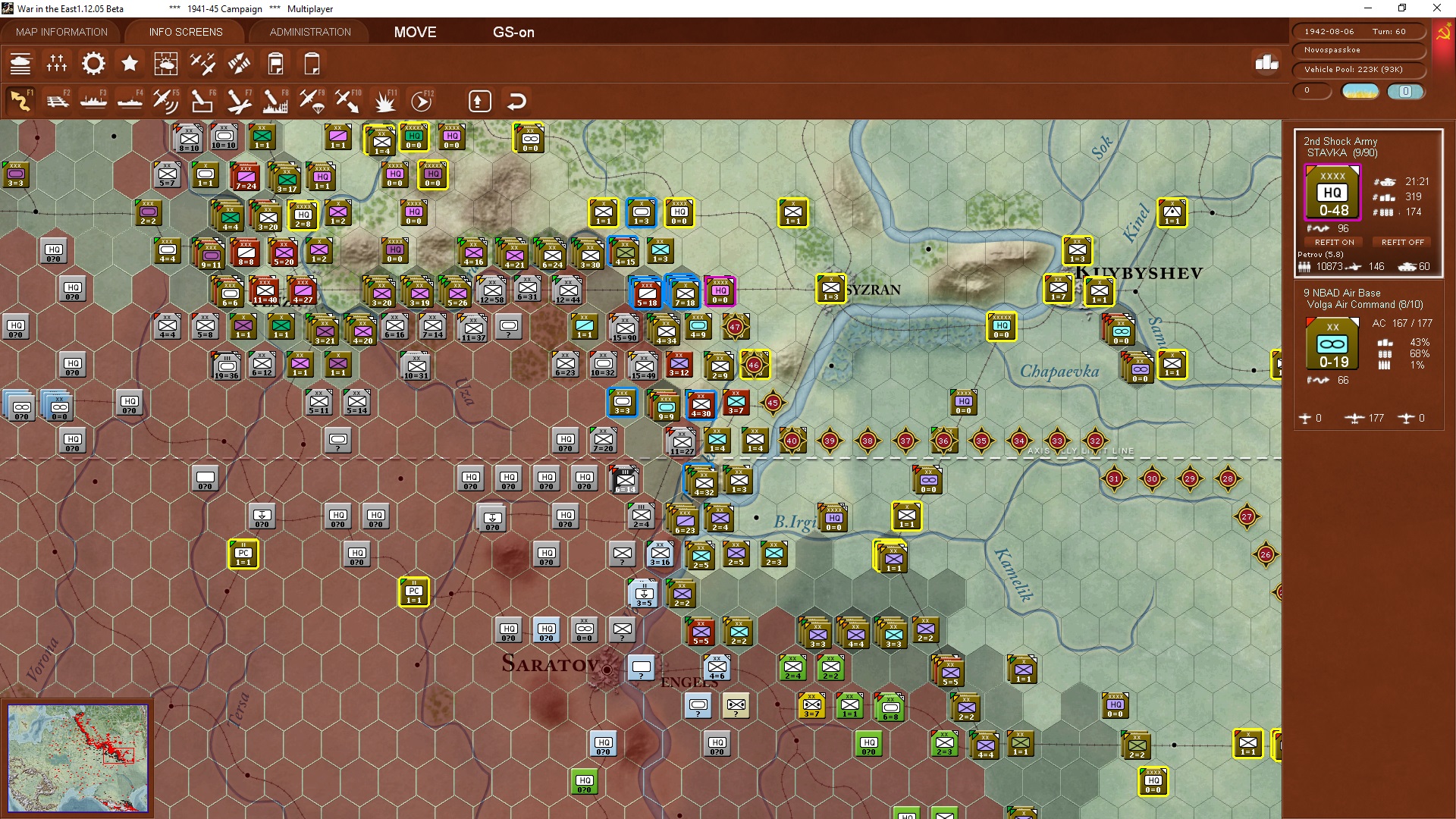Click the Petrov (5.8) leader name

[x=1320, y=255]
